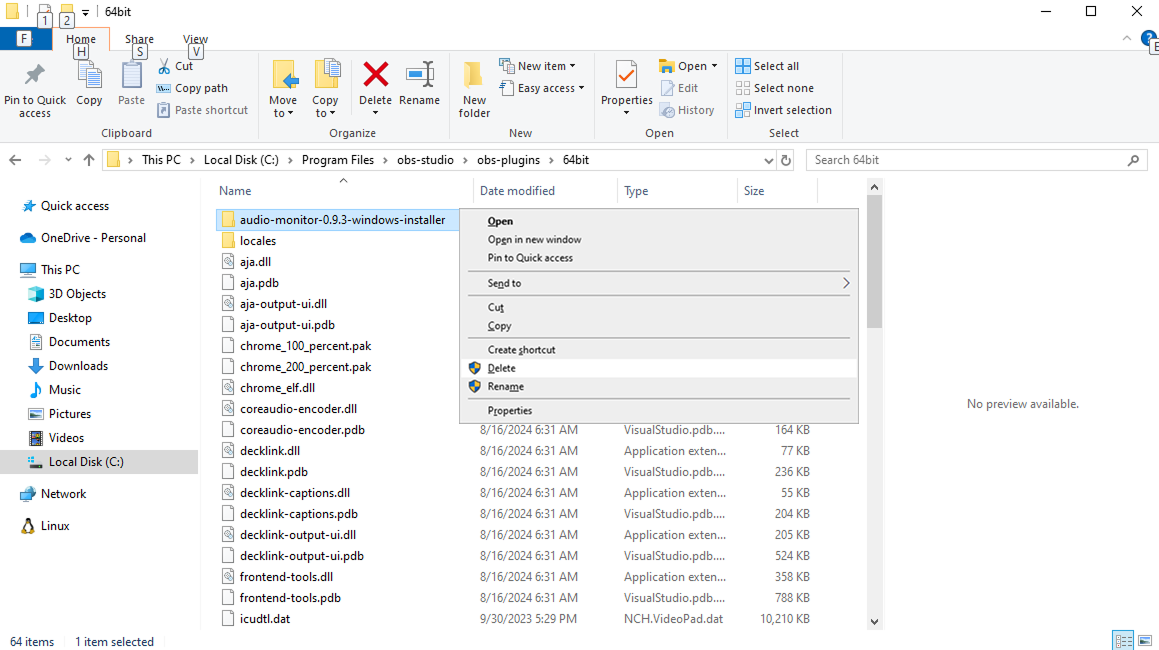This screenshot has height=650, width=1159.
Task: Sort by Date modified column header
Action: 517,191
